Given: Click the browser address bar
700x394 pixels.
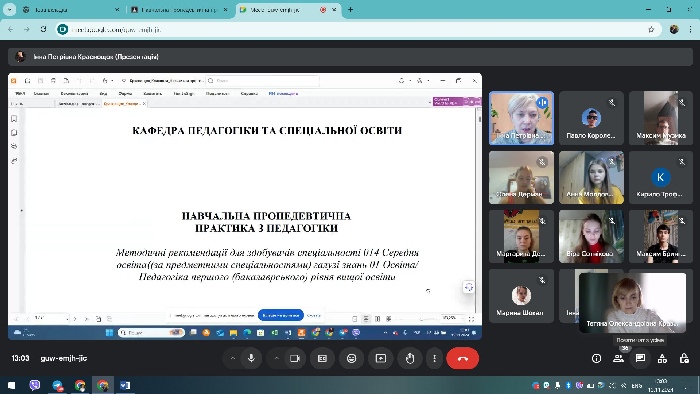Looking at the screenshot, I should coord(358,29).
